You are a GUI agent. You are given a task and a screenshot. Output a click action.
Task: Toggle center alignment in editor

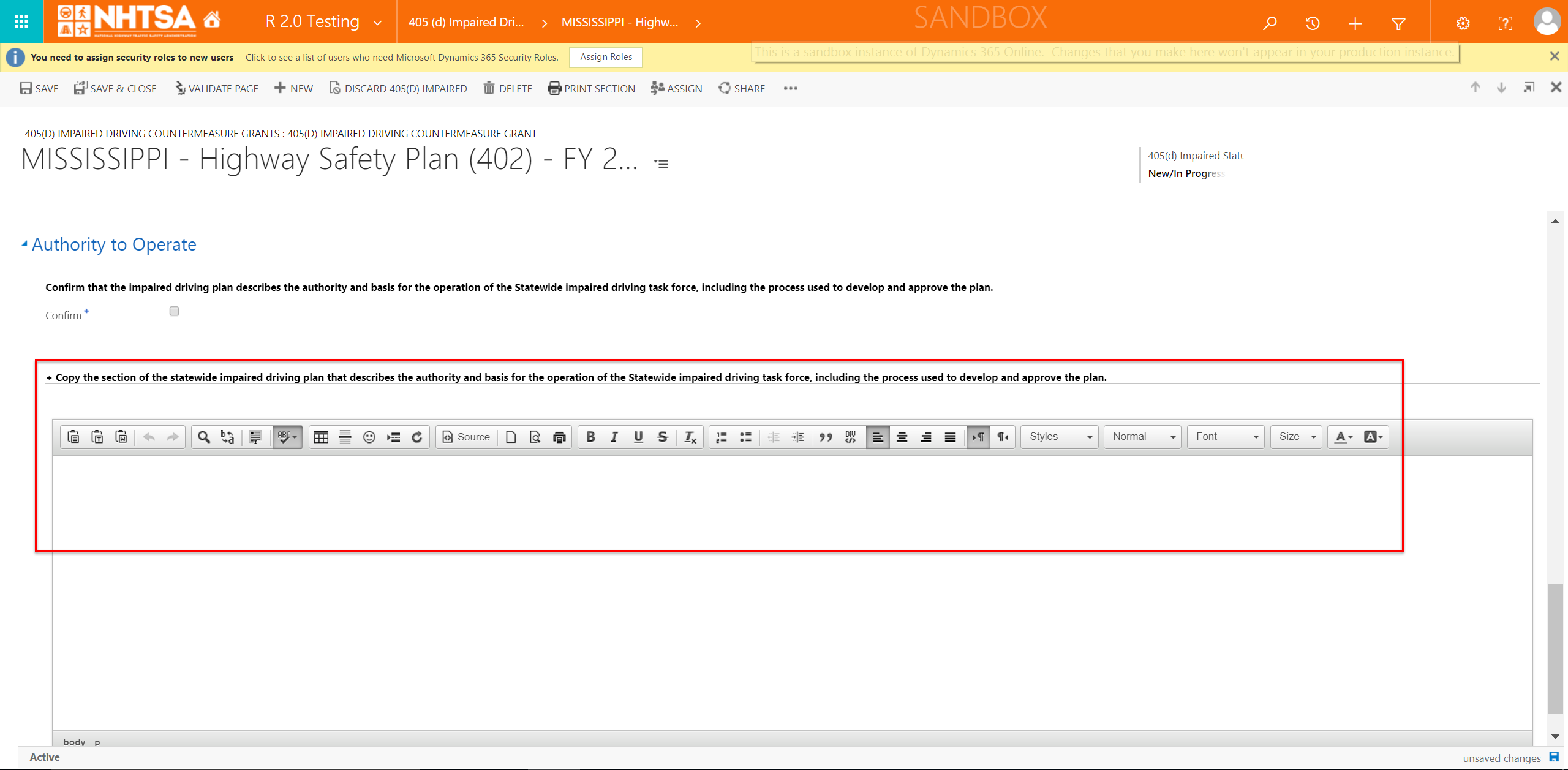pyautogui.click(x=902, y=437)
